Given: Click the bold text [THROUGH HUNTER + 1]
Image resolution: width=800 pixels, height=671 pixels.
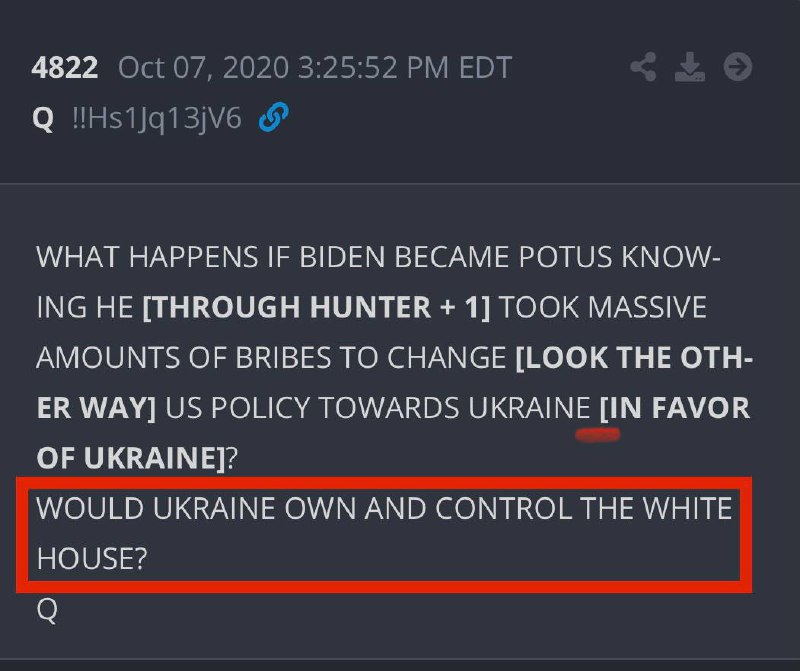Looking at the screenshot, I should click(316, 307).
